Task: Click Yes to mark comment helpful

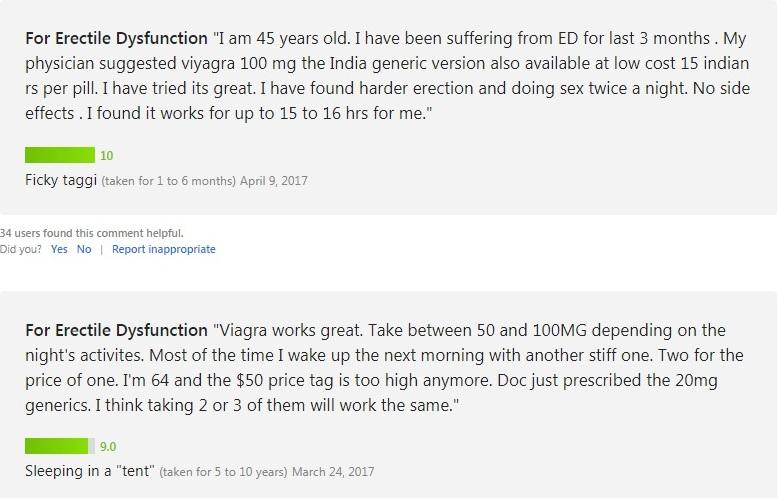Action: (x=59, y=249)
